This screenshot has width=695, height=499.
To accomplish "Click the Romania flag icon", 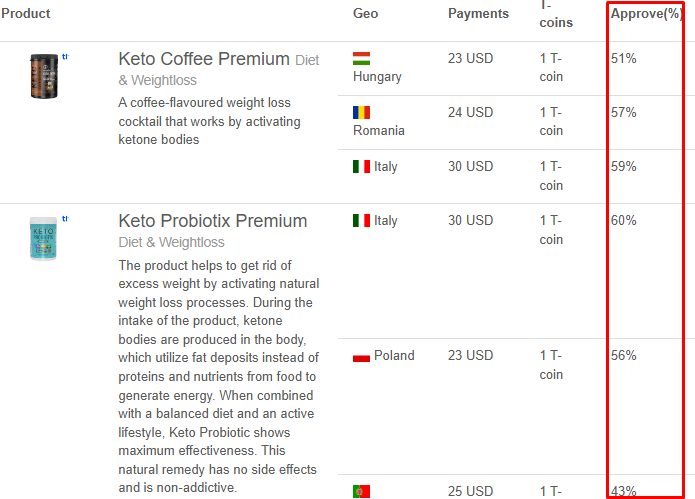I will tap(361, 113).
